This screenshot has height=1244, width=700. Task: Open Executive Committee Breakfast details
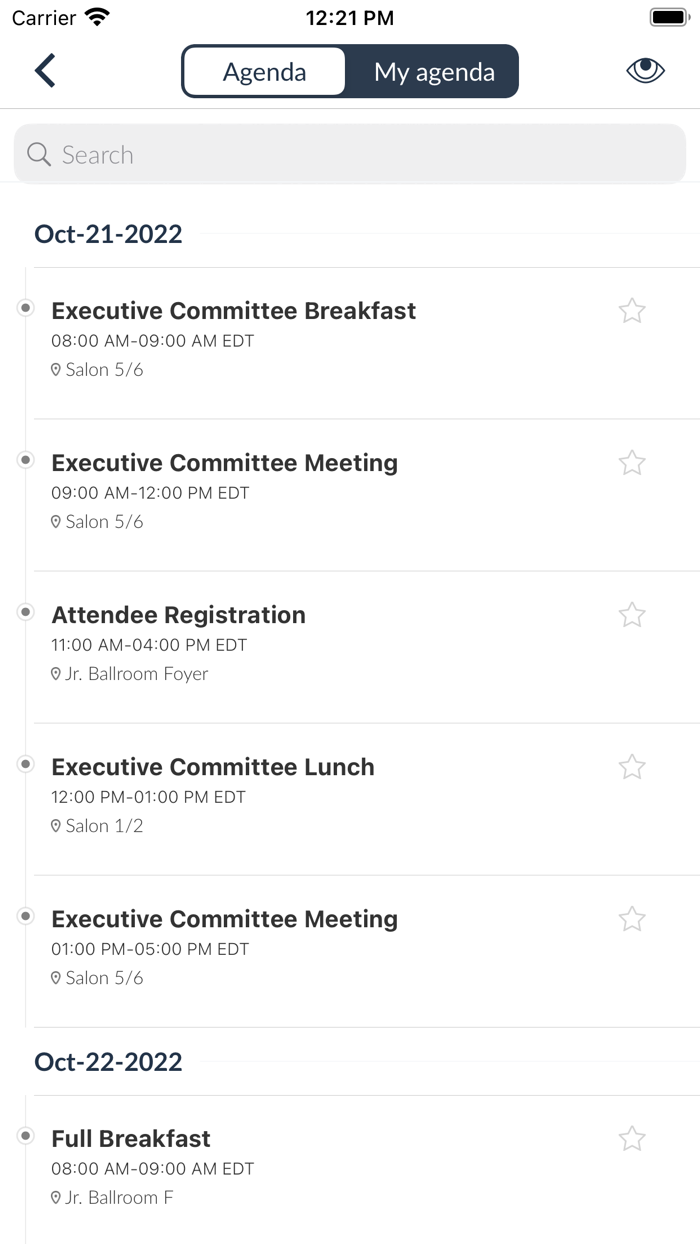pyautogui.click(x=234, y=311)
